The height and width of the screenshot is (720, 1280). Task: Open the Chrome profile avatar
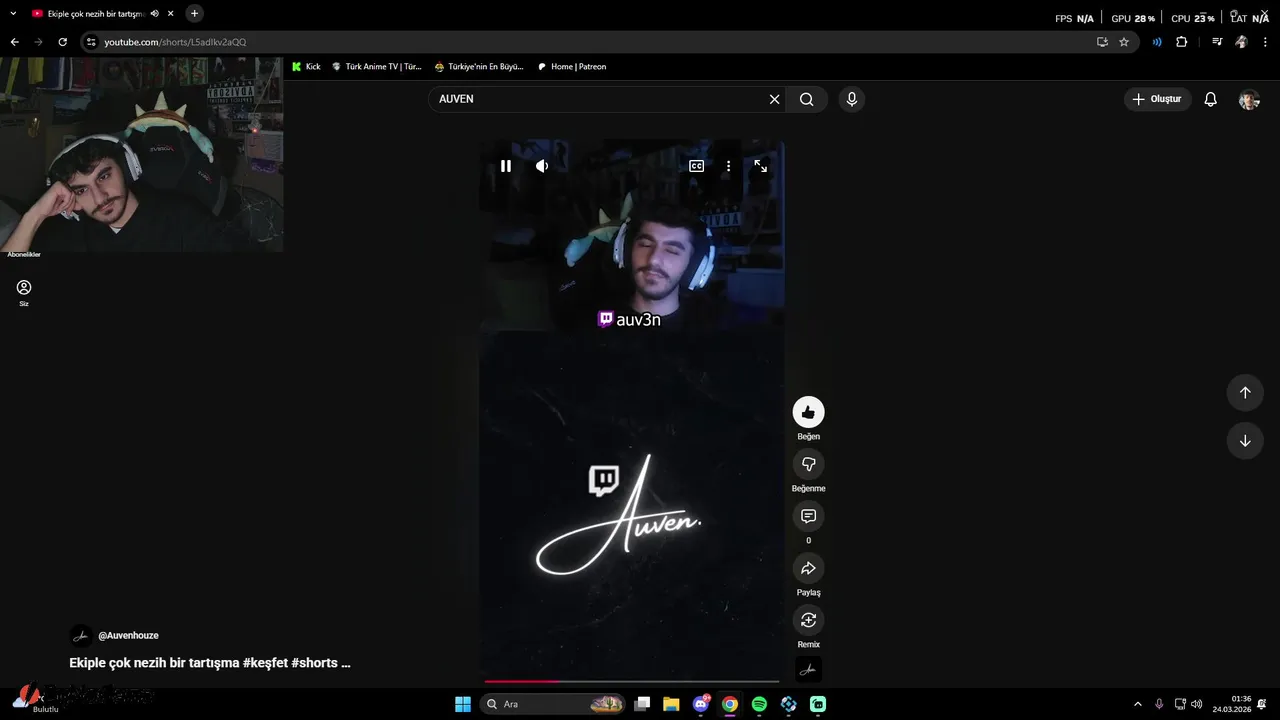tap(1241, 42)
